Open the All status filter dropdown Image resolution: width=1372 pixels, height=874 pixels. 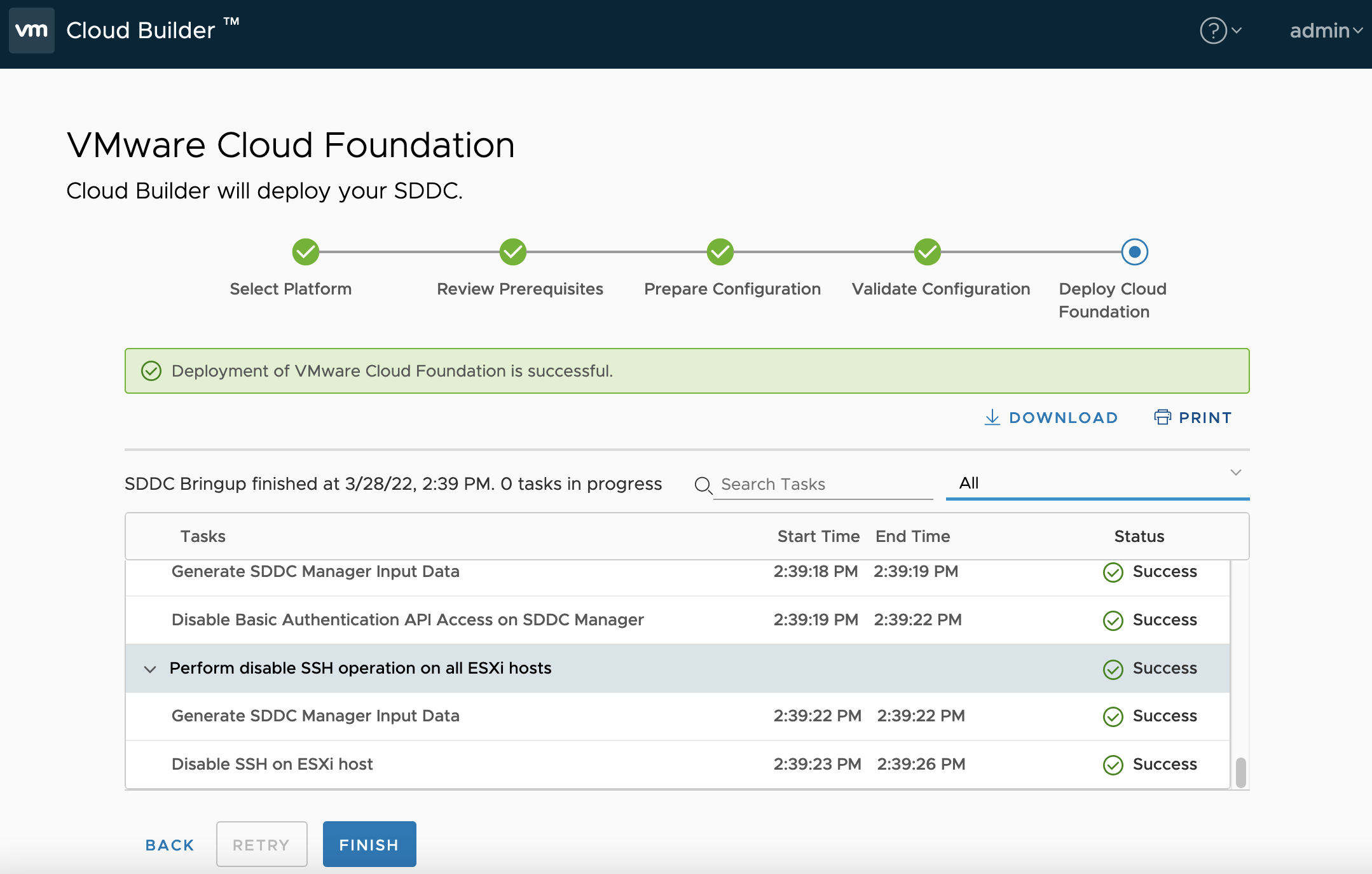[x=1097, y=483]
